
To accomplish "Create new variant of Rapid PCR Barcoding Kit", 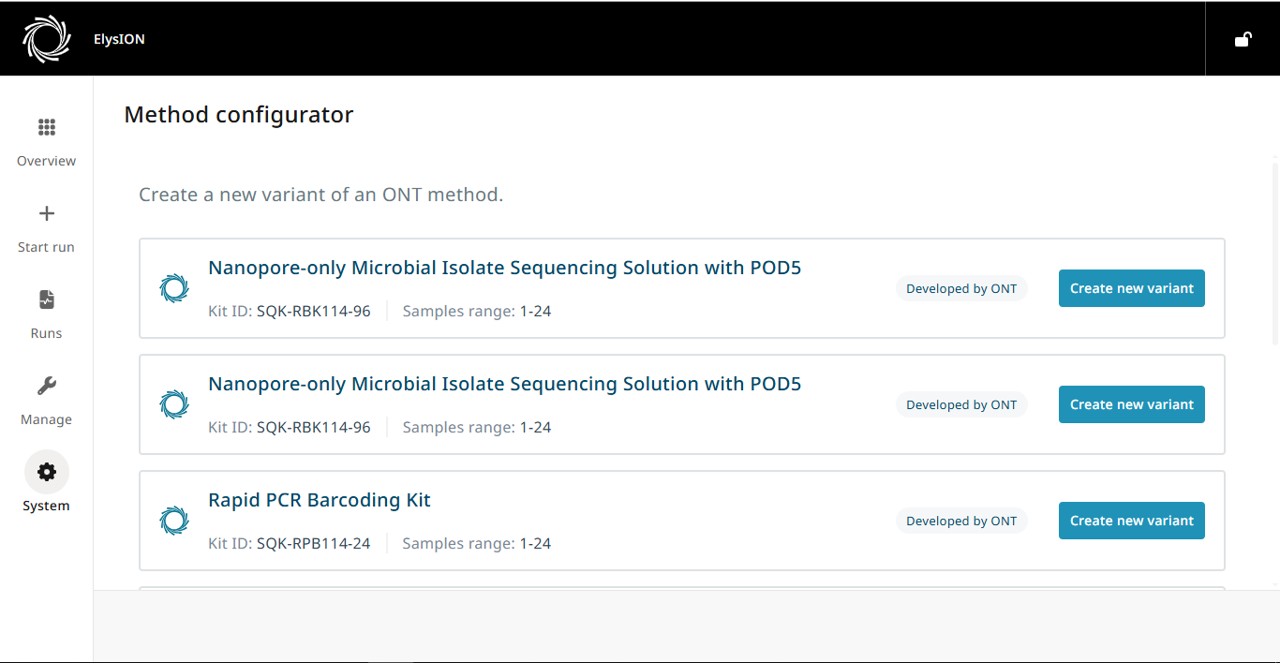I will click(1132, 520).
